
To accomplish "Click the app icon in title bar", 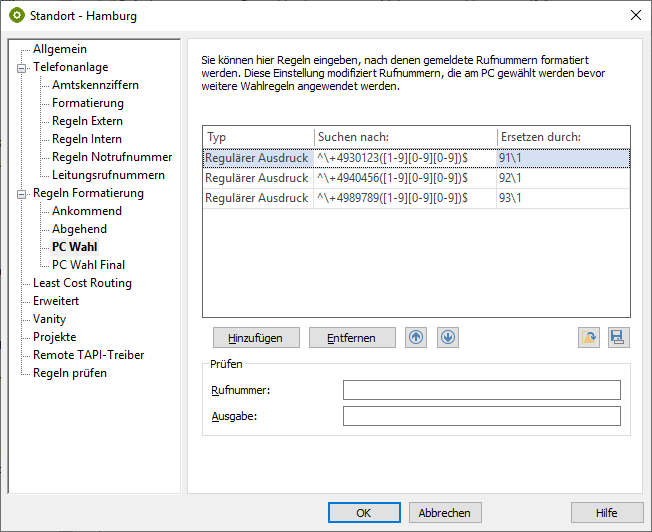I will (x=17, y=15).
